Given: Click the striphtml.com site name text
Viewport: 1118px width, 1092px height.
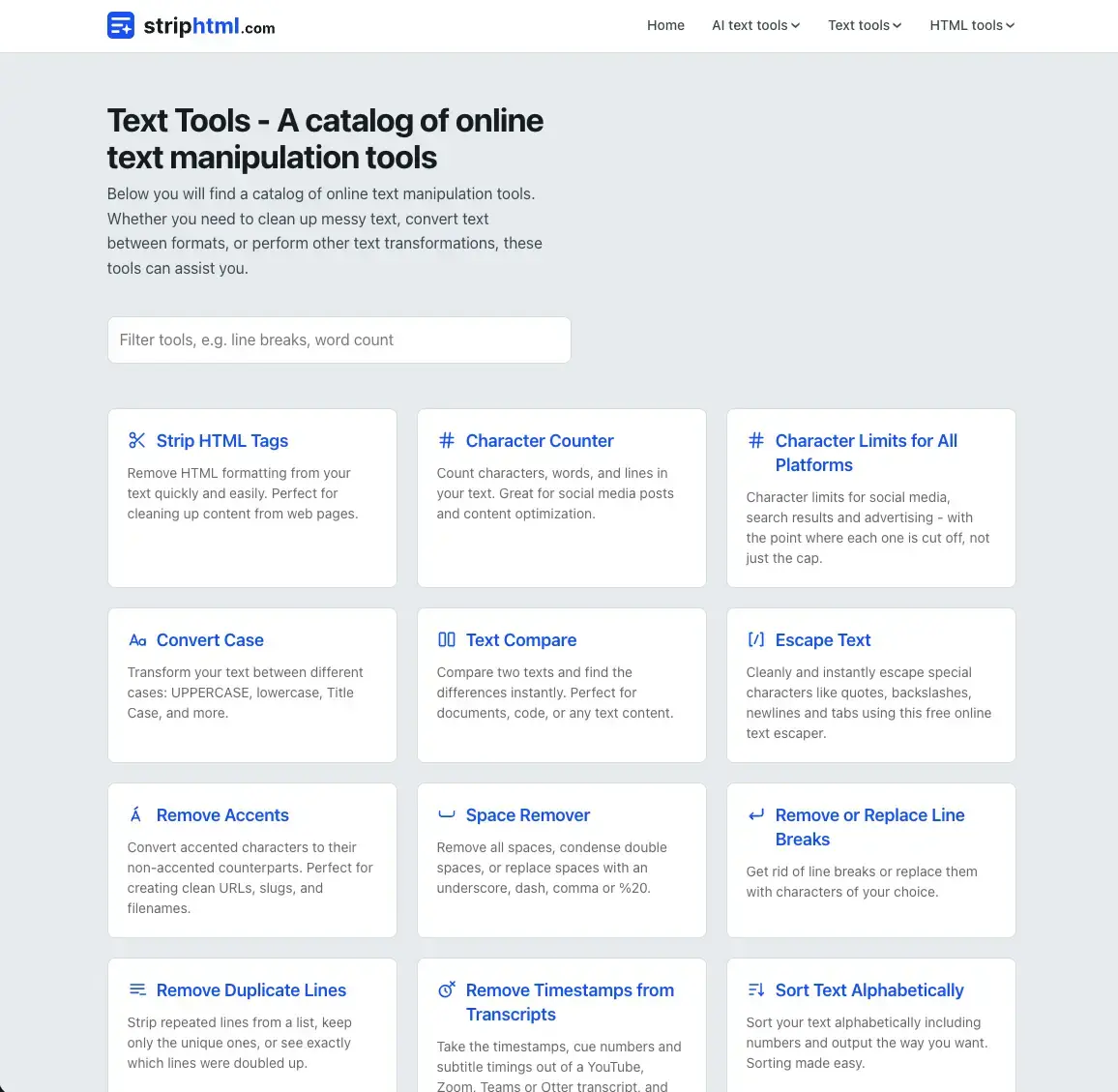Looking at the screenshot, I should coord(209,26).
